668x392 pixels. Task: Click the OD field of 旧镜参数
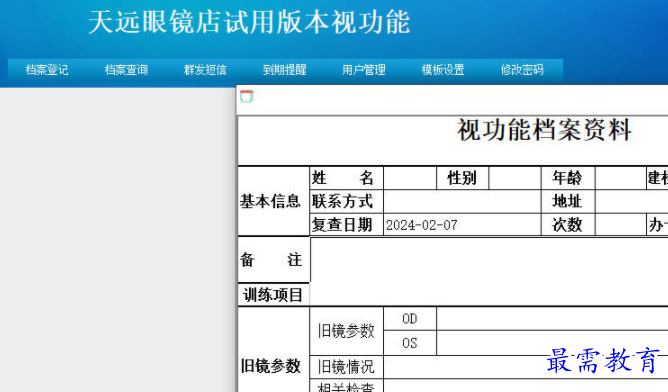(x=553, y=319)
